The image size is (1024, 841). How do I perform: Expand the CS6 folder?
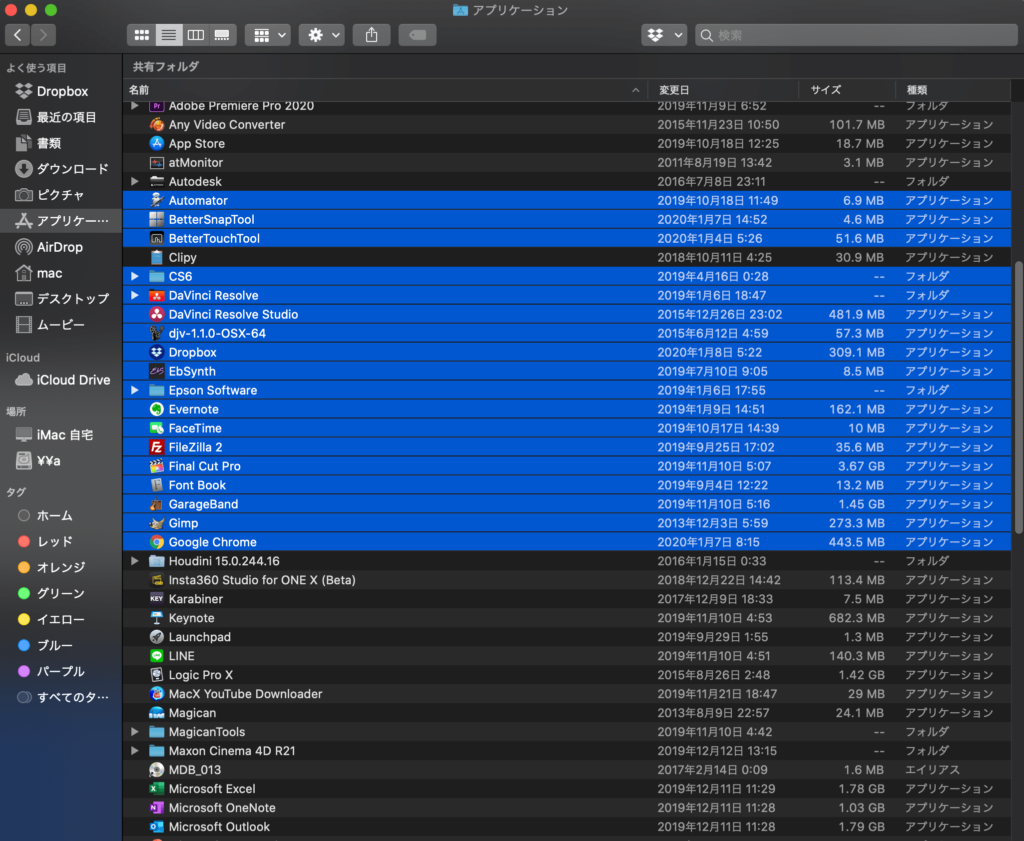[135, 276]
